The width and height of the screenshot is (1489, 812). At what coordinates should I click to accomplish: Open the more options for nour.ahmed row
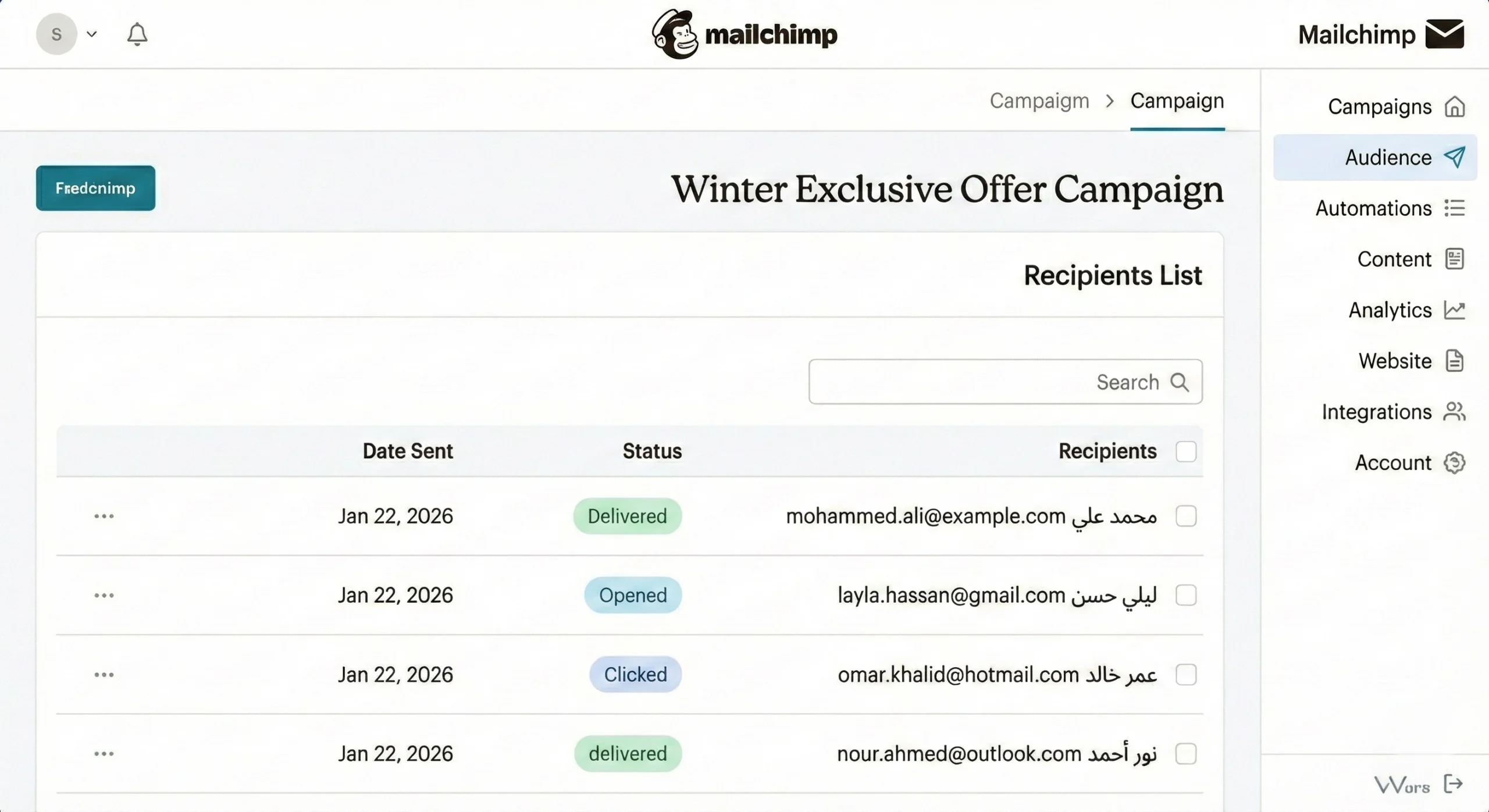coord(104,754)
